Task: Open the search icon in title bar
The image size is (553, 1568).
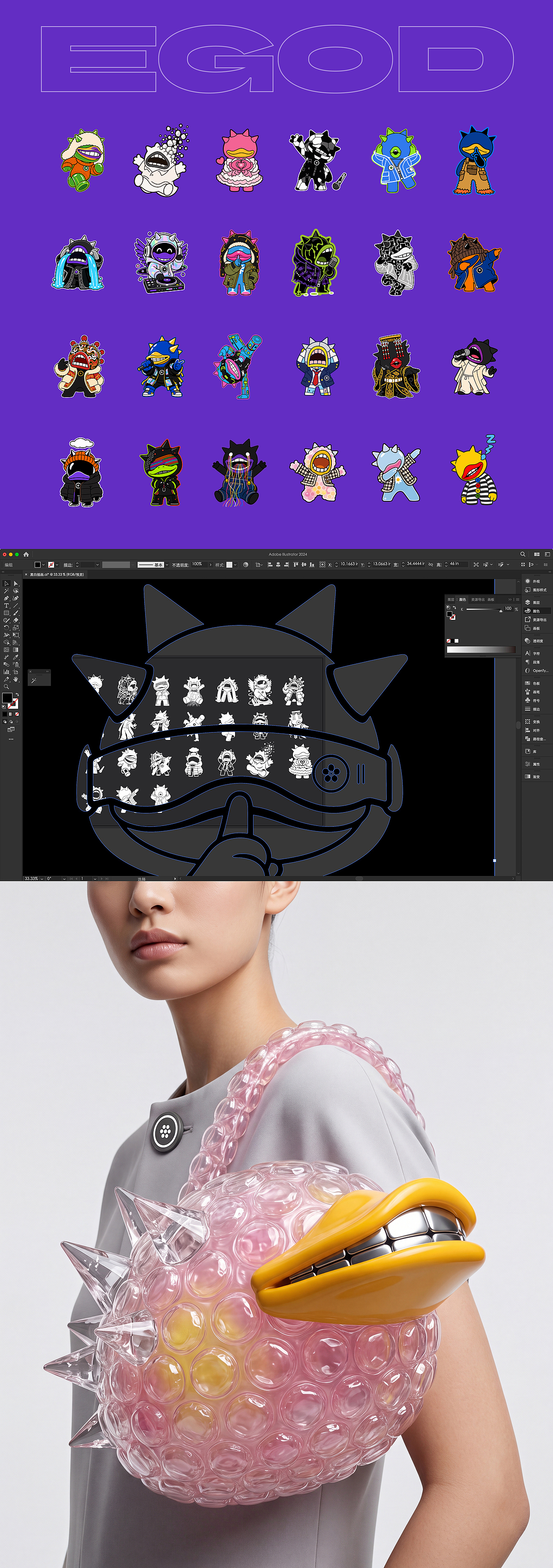Action: (x=523, y=555)
